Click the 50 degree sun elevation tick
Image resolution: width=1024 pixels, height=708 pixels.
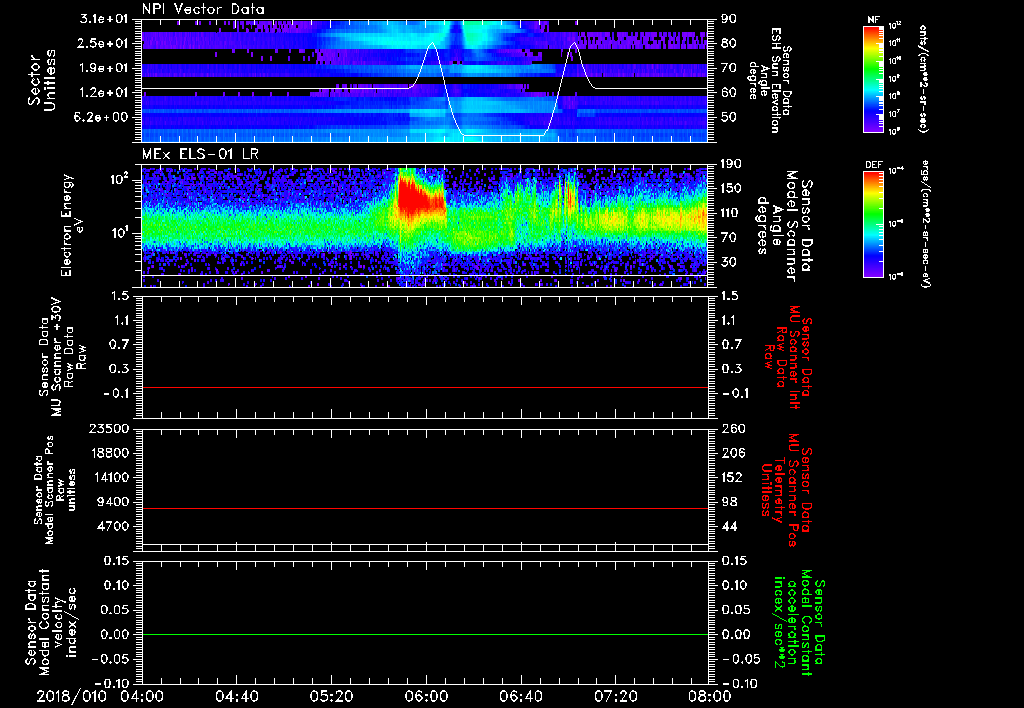pyautogui.click(x=728, y=117)
